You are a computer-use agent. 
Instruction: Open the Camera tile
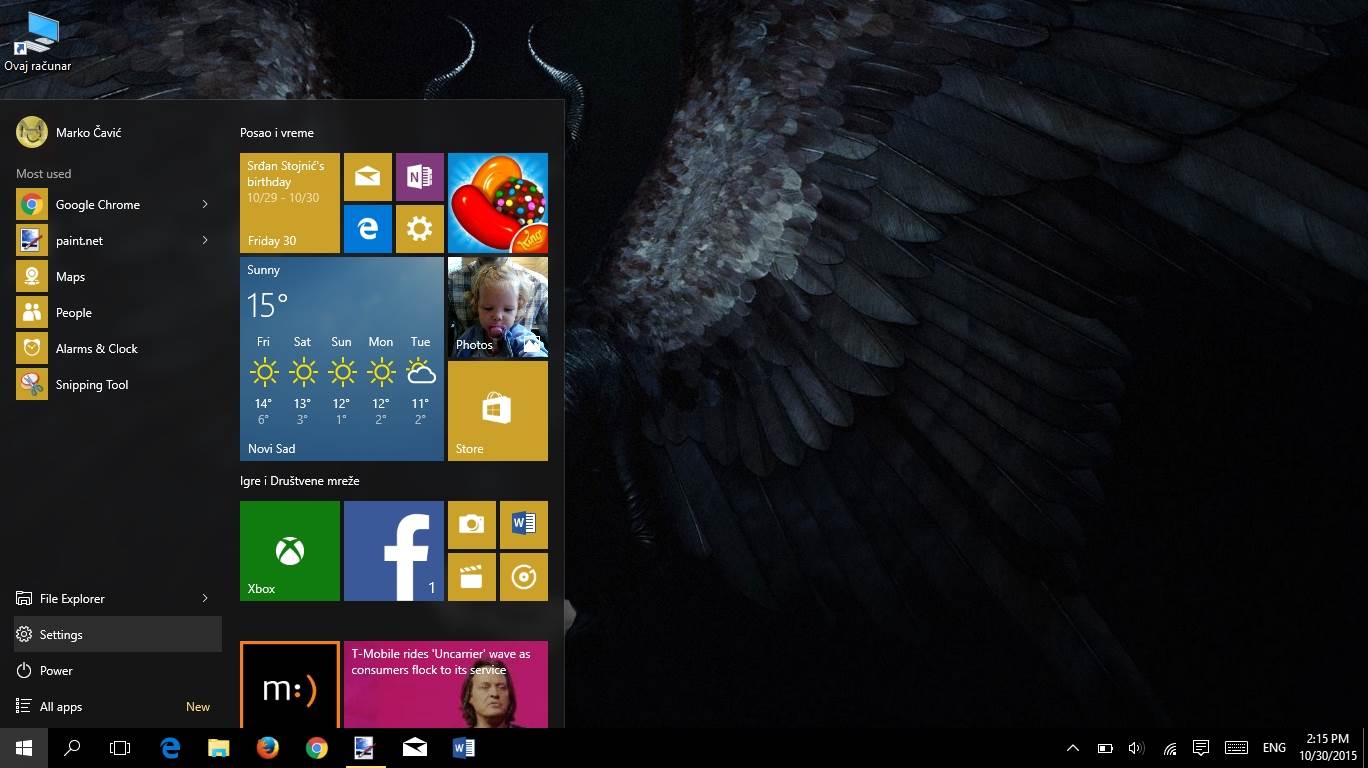[x=471, y=525]
